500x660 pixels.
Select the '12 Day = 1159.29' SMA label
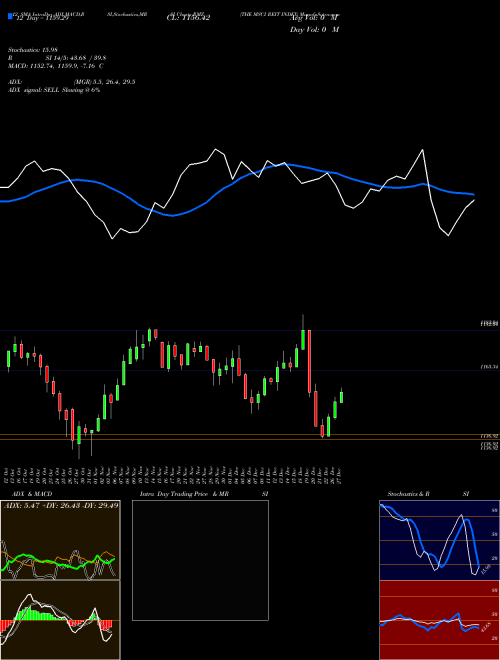pos(42,18)
